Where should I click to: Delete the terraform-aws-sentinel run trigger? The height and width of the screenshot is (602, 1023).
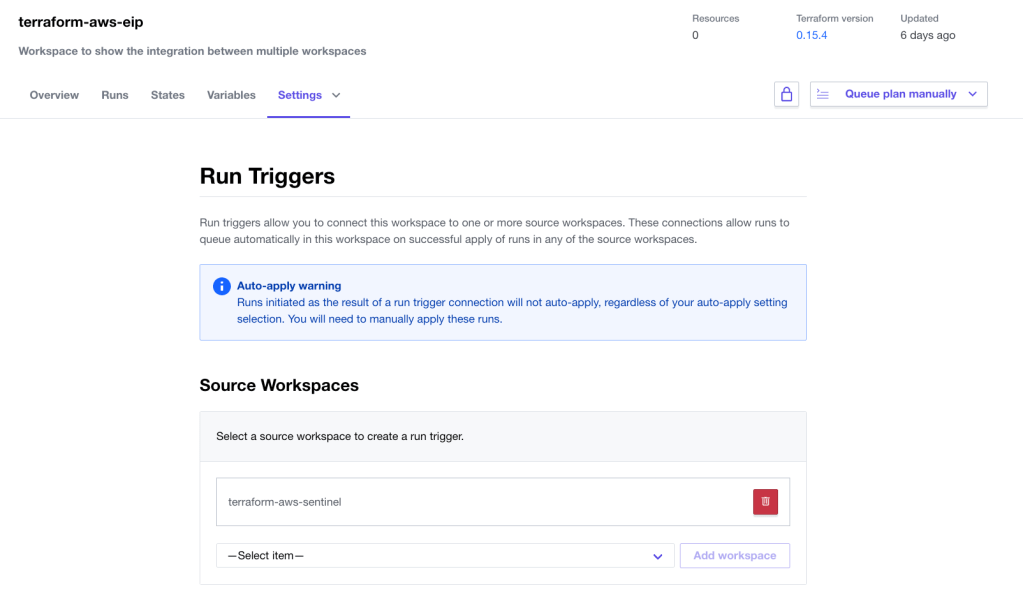click(765, 502)
